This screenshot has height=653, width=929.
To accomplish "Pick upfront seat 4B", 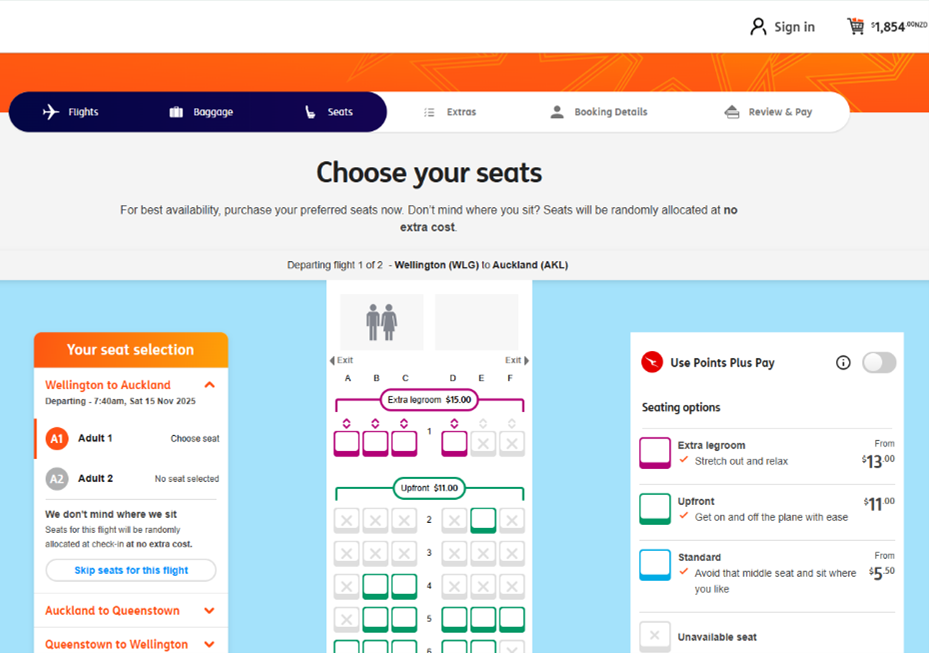I will pyautogui.click(x=375, y=586).
